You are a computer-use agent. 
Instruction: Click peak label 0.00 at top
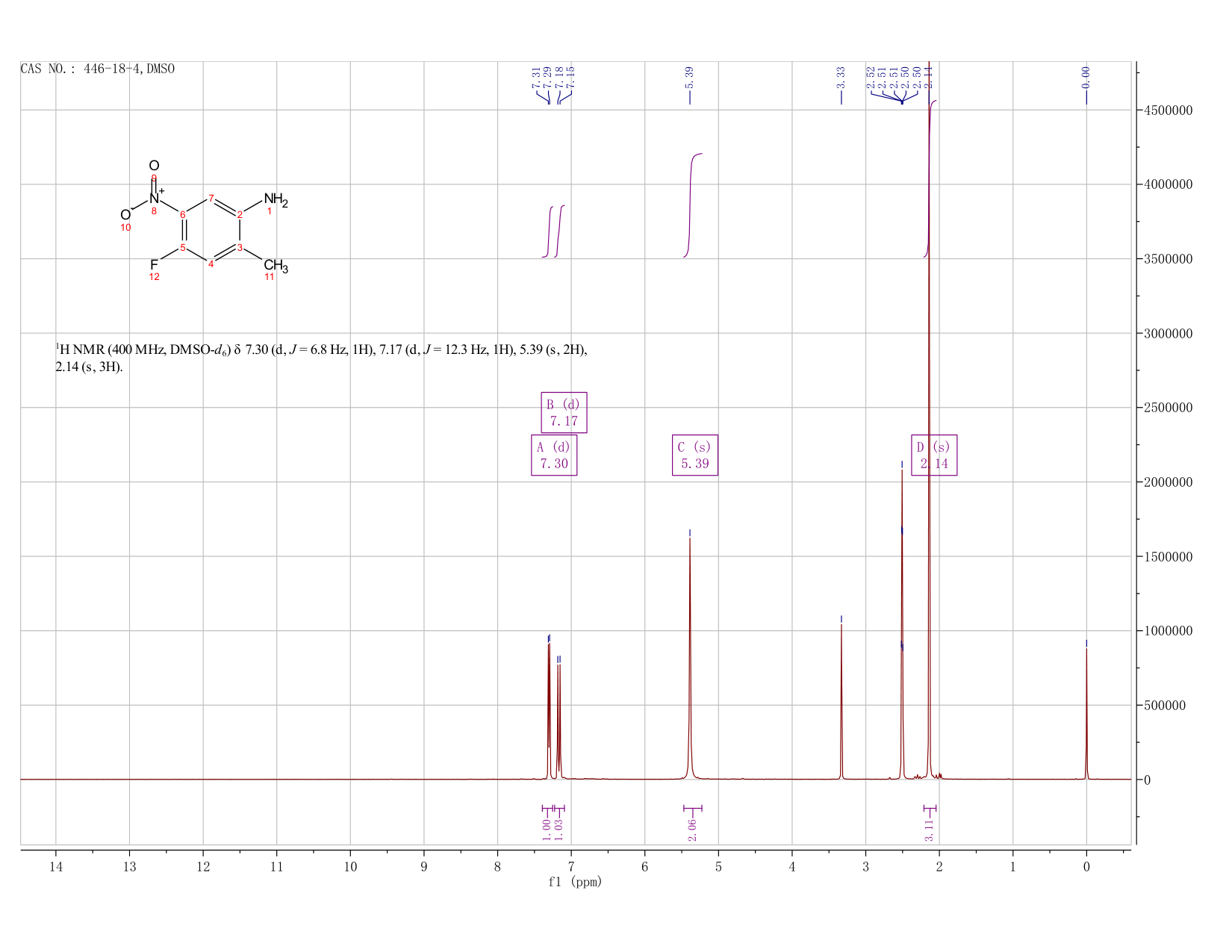click(1086, 77)
